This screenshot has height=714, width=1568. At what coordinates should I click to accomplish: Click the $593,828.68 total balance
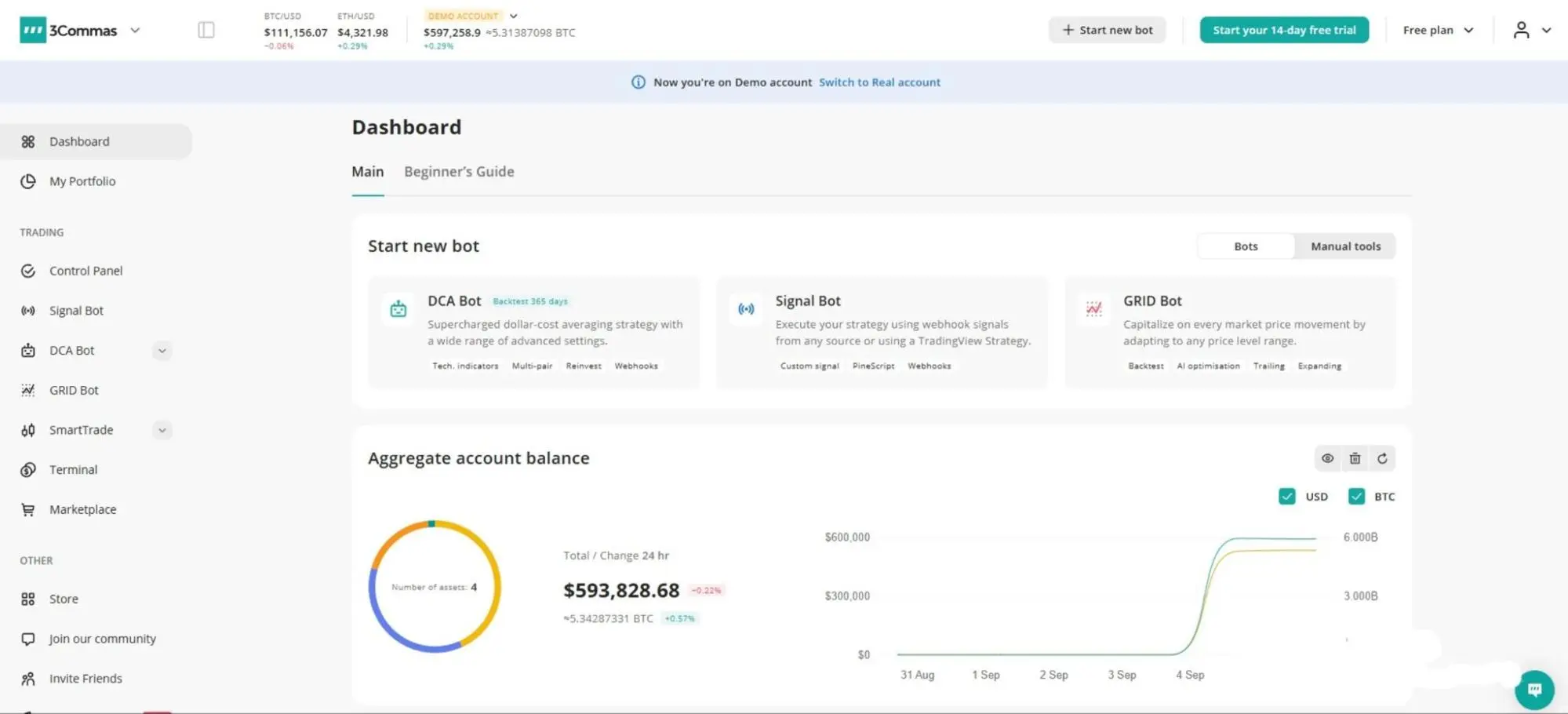pyautogui.click(x=621, y=591)
